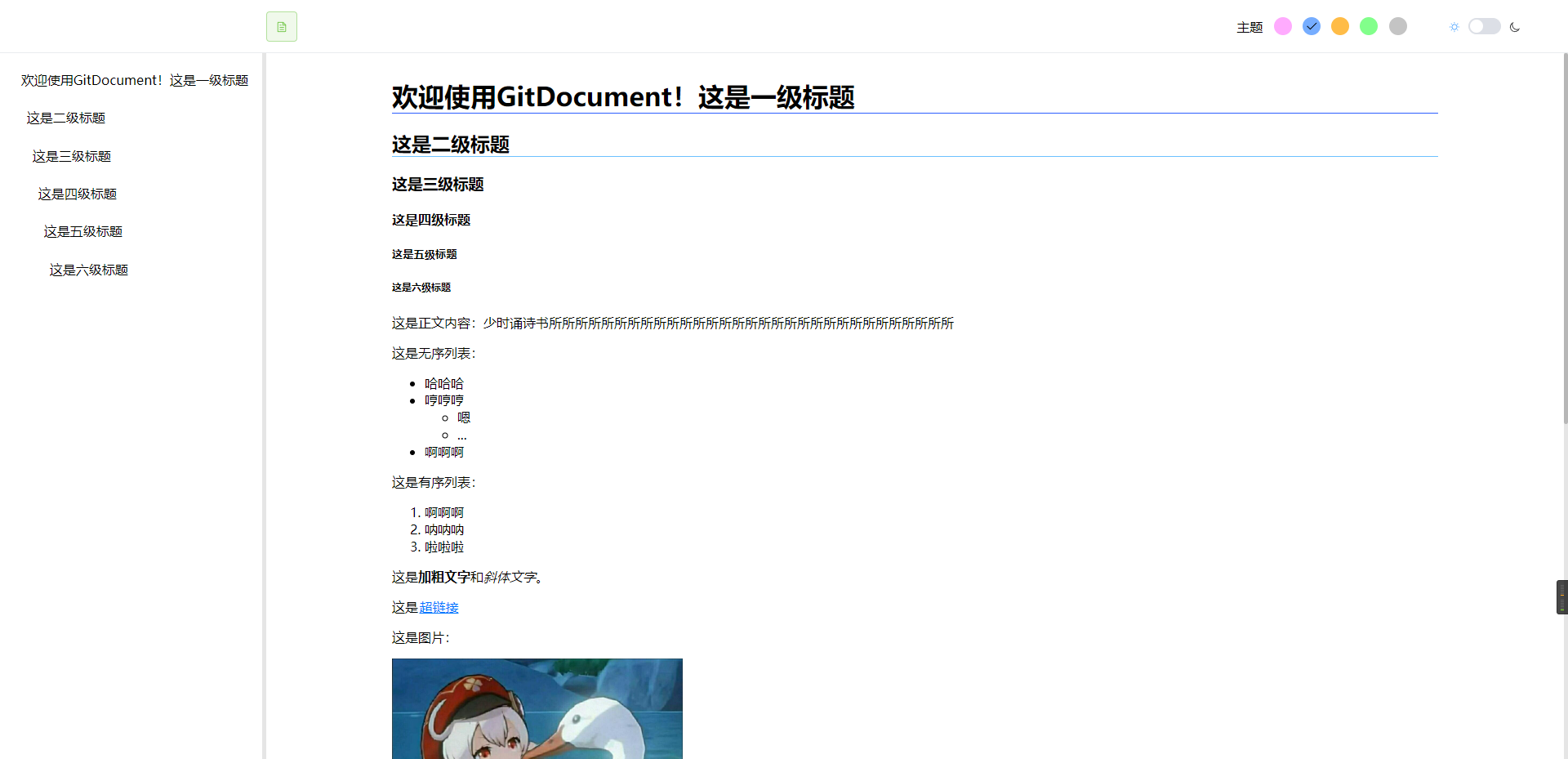Choose the orange theme color
Viewport: 1568px width, 759px height.
tap(1340, 26)
